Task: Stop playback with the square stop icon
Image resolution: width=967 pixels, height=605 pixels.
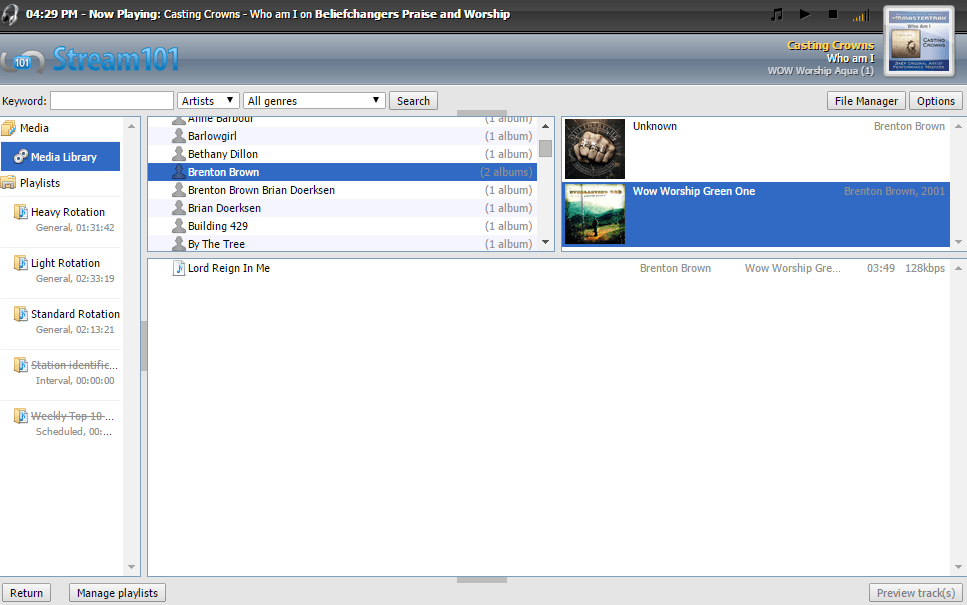Action: click(x=833, y=15)
